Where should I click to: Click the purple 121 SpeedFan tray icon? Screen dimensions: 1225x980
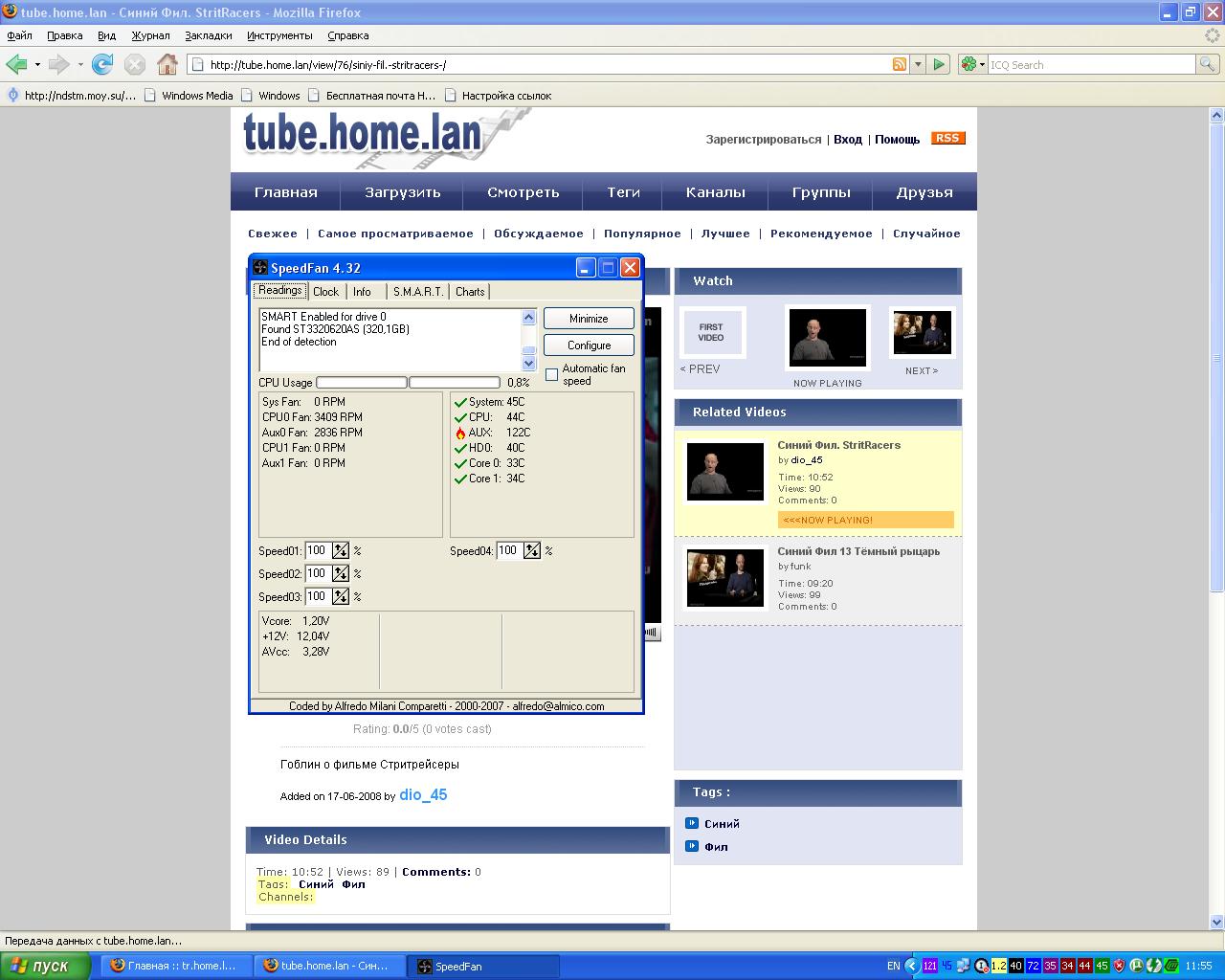point(930,966)
